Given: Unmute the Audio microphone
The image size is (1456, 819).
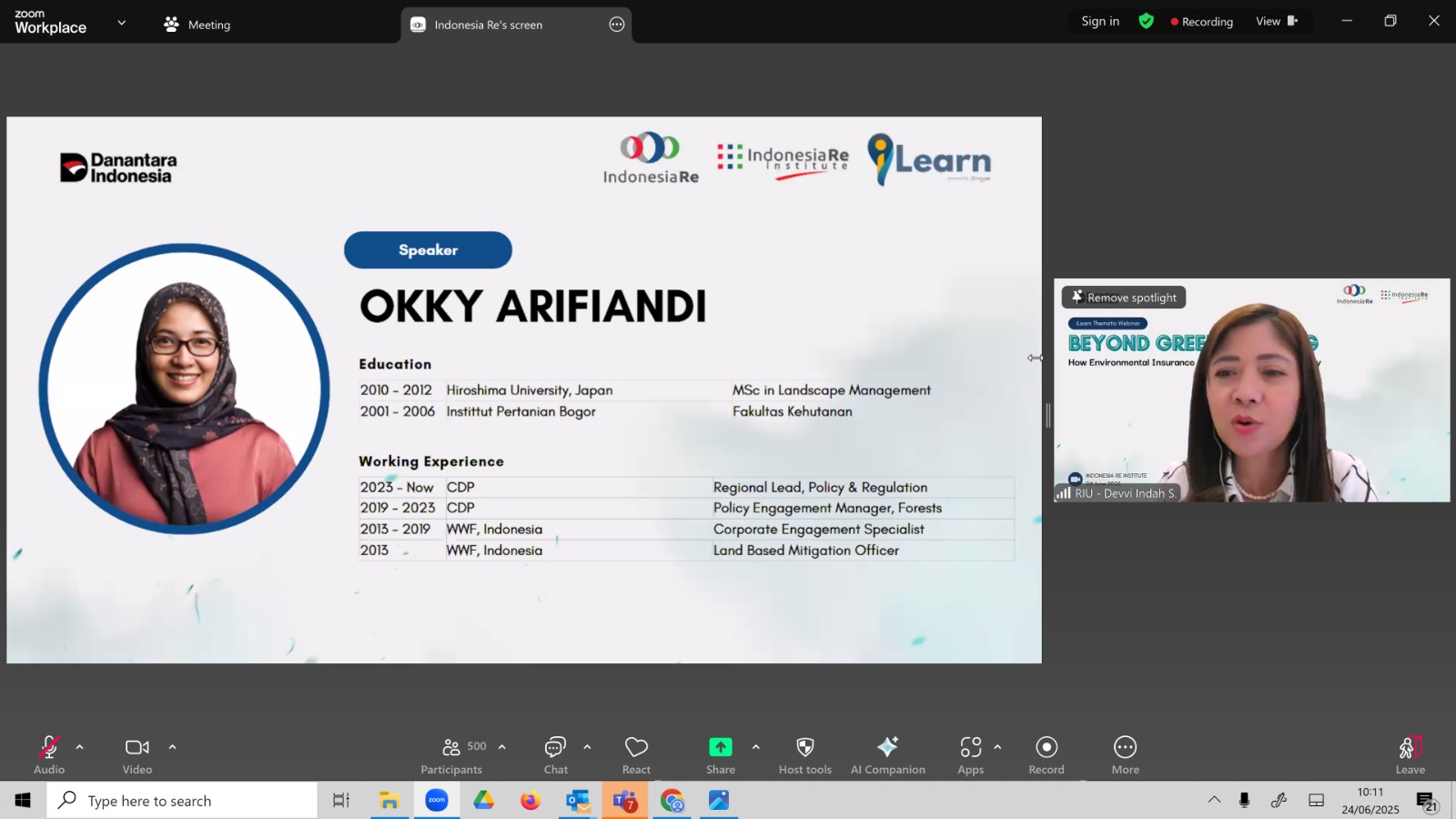Looking at the screenshot, I should pyautogui.click(x=49, y=747).
